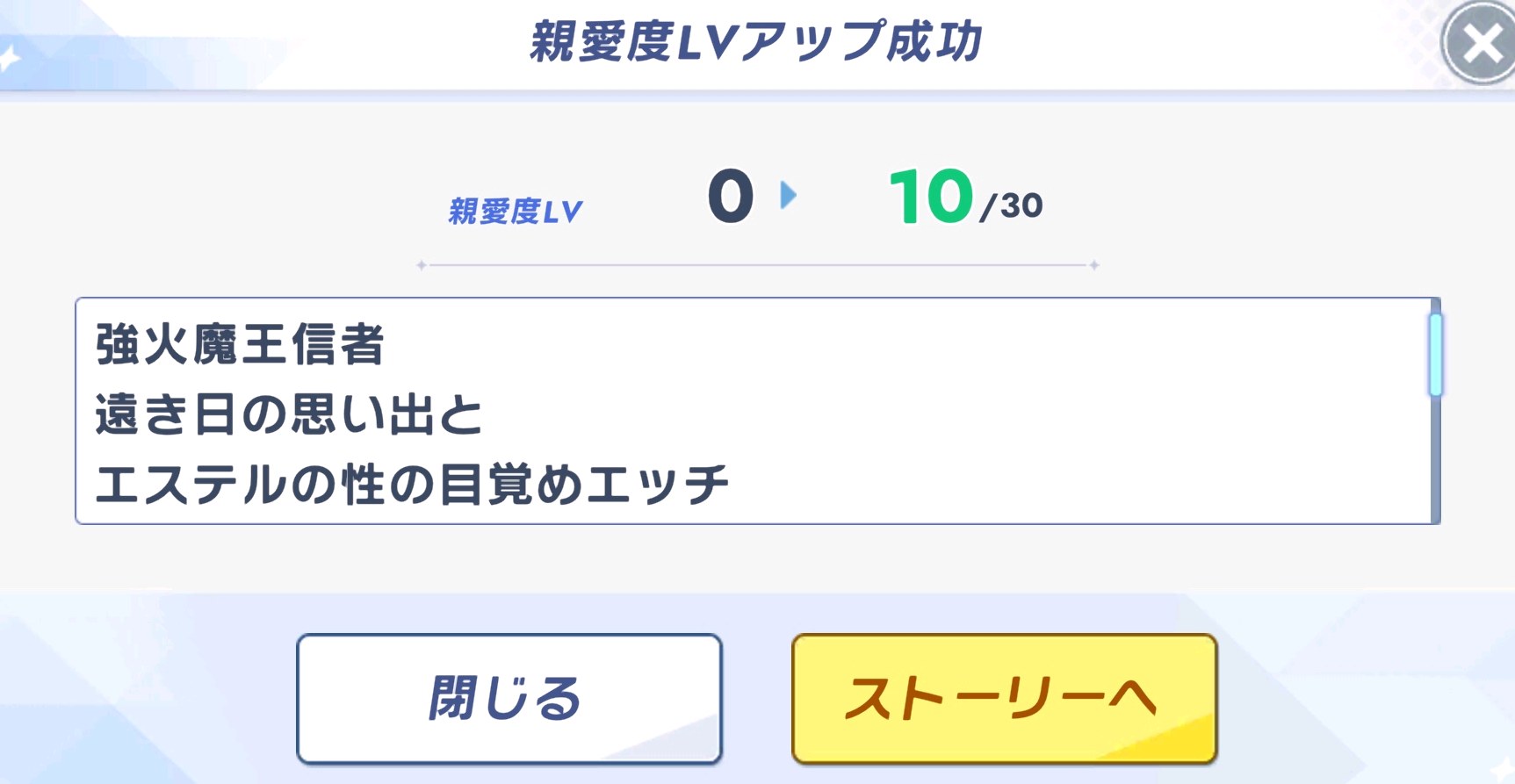Click the blue arrow between level numbers
The width and height of the screenshot is (1515, 784).
[788, 195]
